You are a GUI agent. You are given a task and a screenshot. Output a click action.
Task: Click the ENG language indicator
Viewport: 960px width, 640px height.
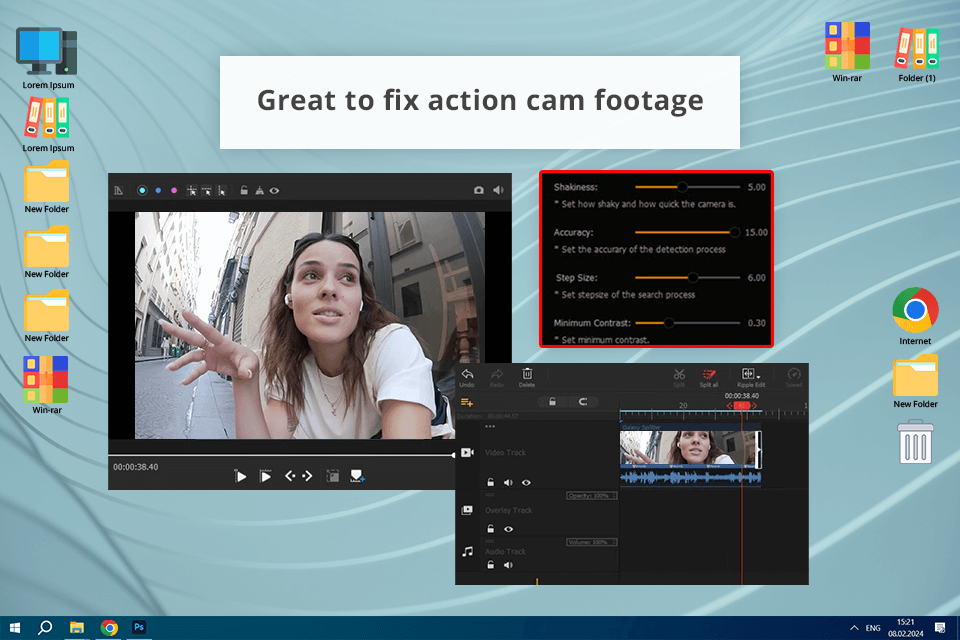[x=873, y=628]
